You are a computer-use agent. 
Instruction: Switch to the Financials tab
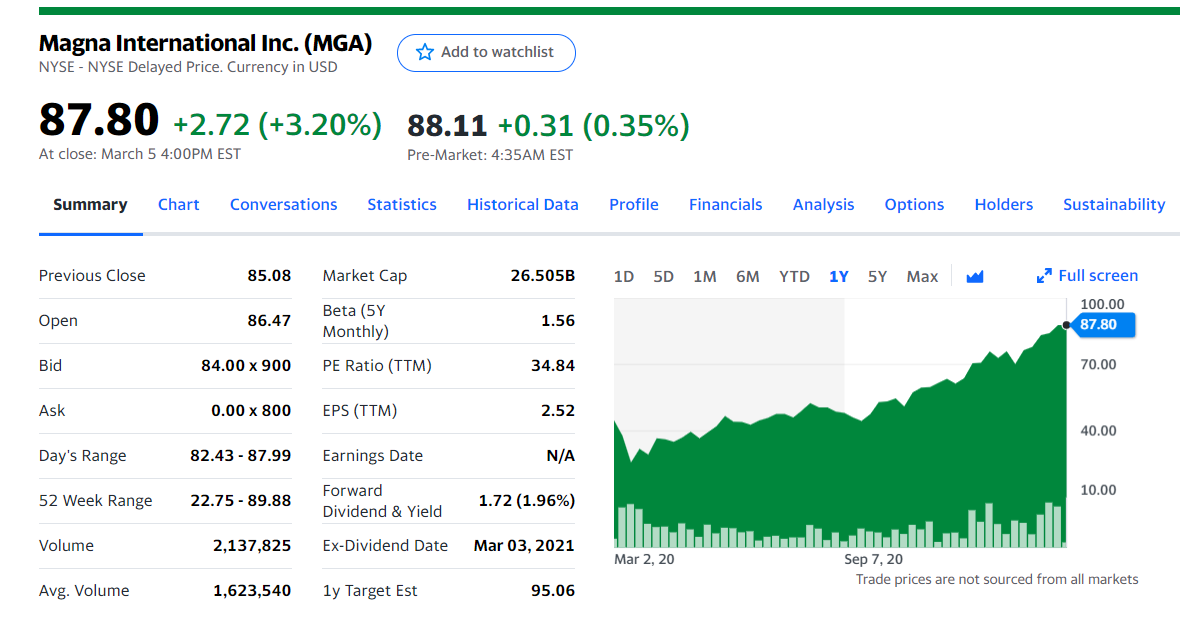tap(725, 205)
